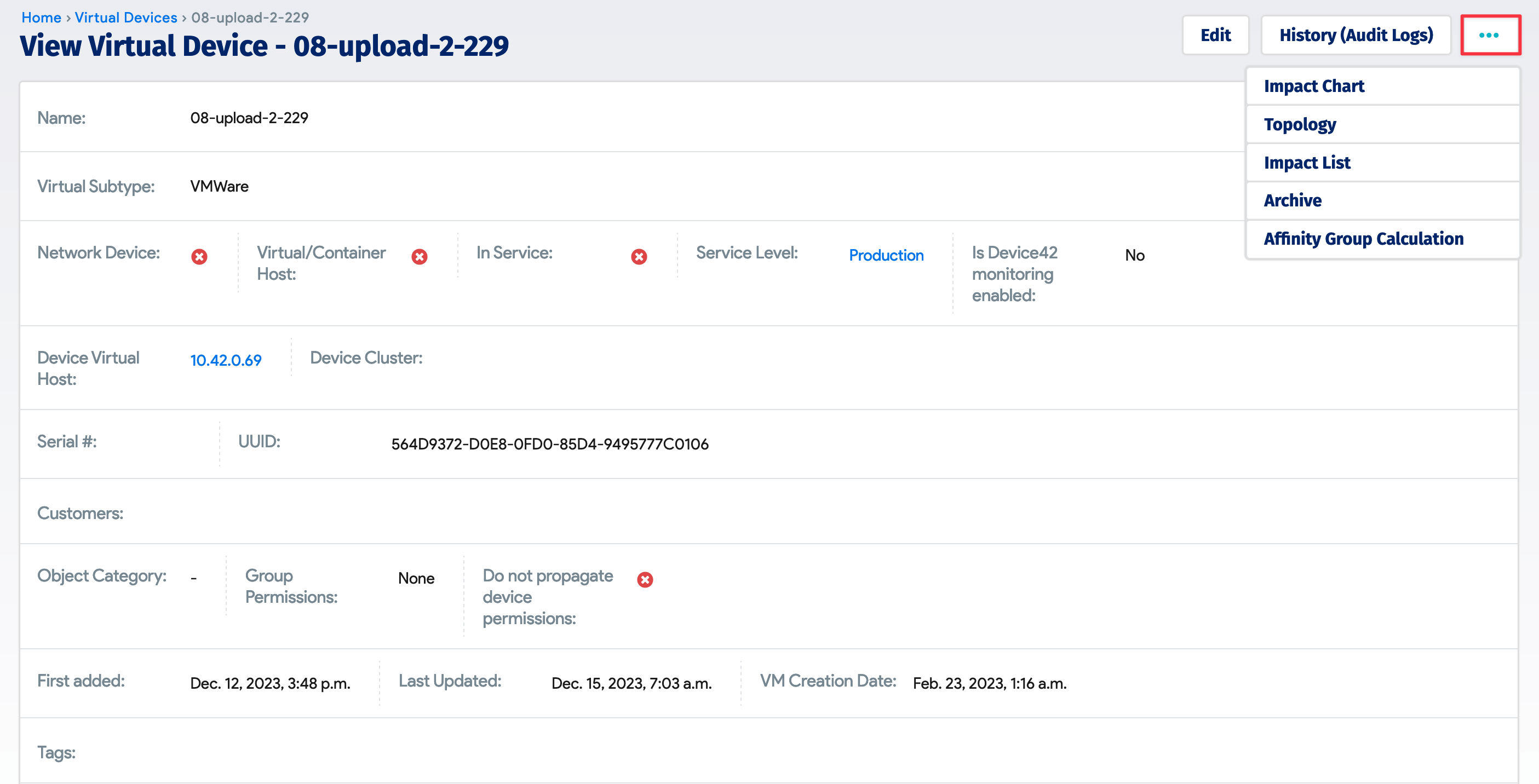Go to the Virtual Devices list
The image size is (1539, 784).
tap(125, 18)
